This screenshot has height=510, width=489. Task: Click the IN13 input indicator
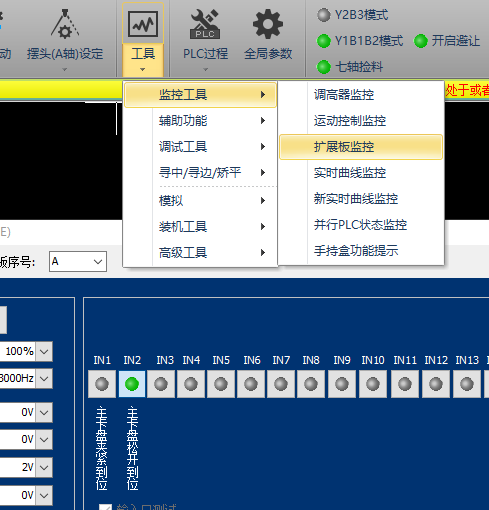point(467,384)
